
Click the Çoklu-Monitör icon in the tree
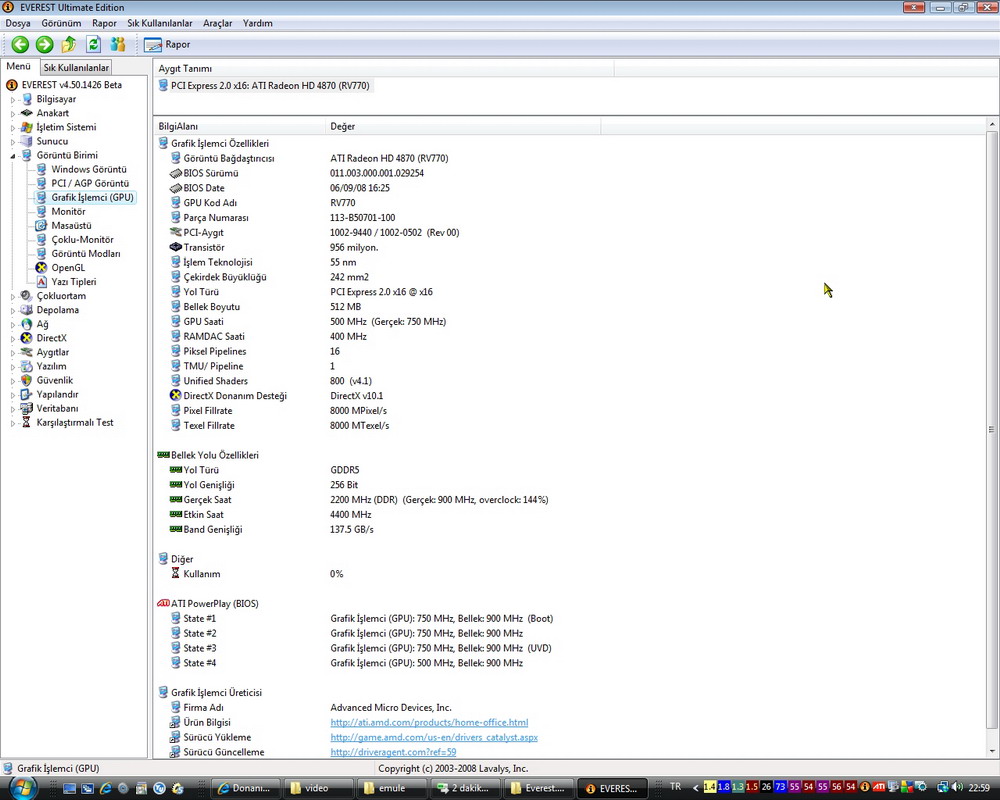pos(41,239)
